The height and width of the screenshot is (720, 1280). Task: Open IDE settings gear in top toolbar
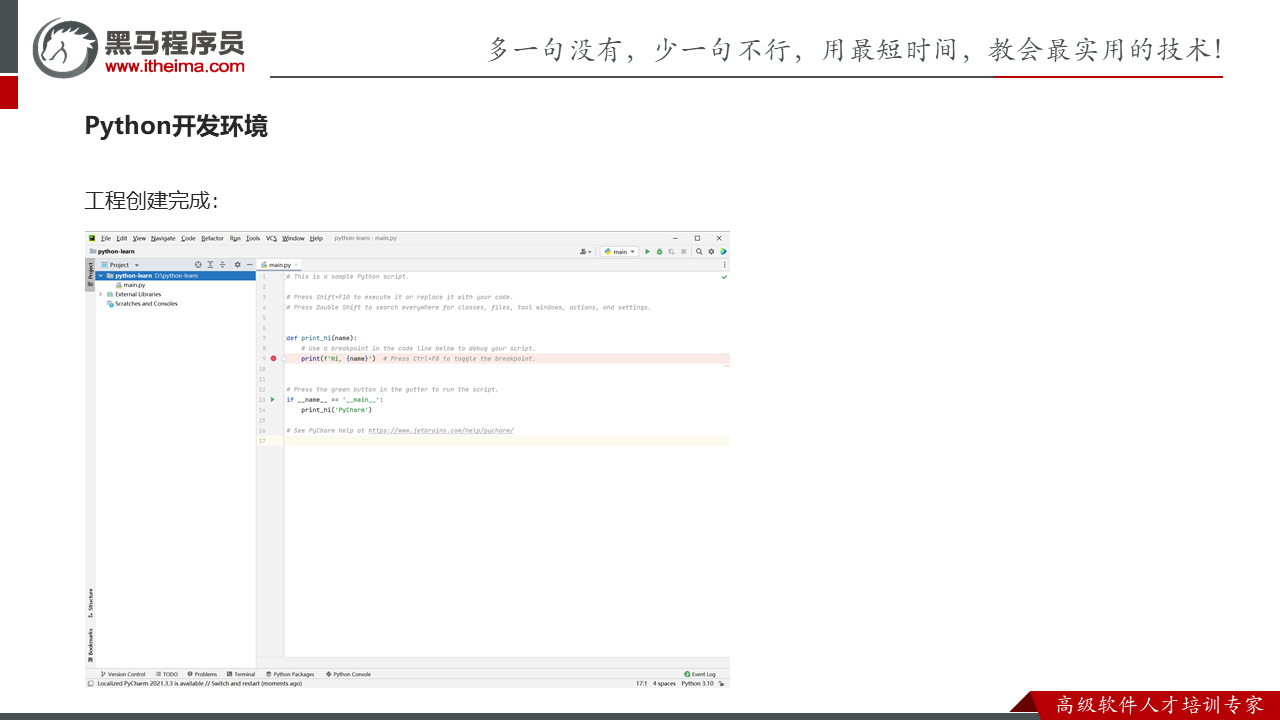coord(711,252)
